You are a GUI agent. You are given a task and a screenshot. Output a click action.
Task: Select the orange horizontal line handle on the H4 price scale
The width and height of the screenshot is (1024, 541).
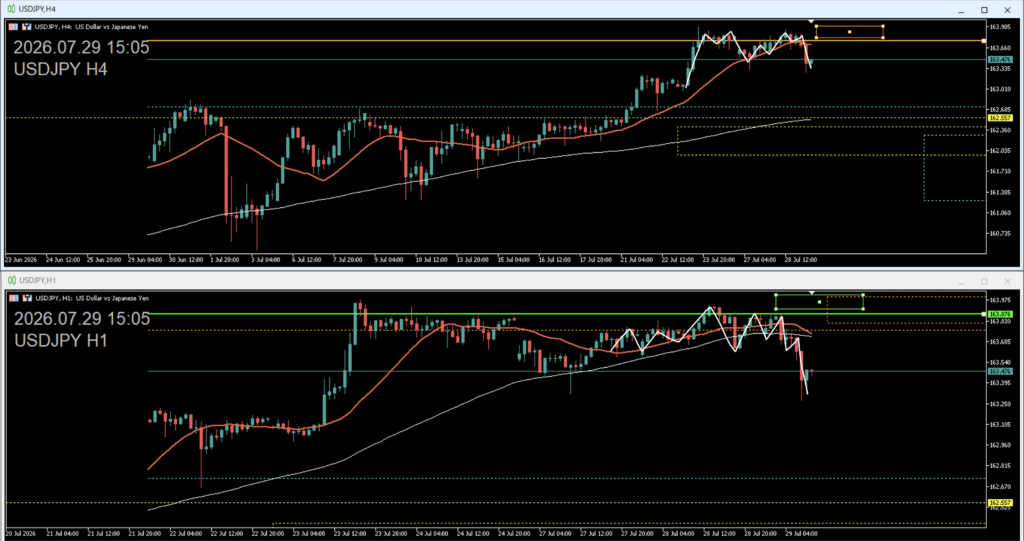[x=984, y=41]
